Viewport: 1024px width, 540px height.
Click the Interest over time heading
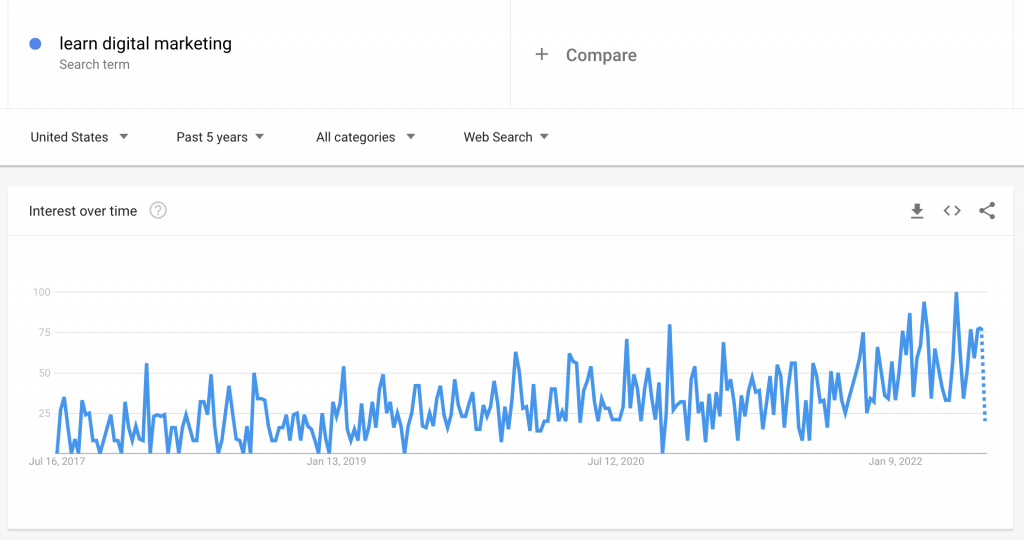pyautogui.click(x=83, y=211)
